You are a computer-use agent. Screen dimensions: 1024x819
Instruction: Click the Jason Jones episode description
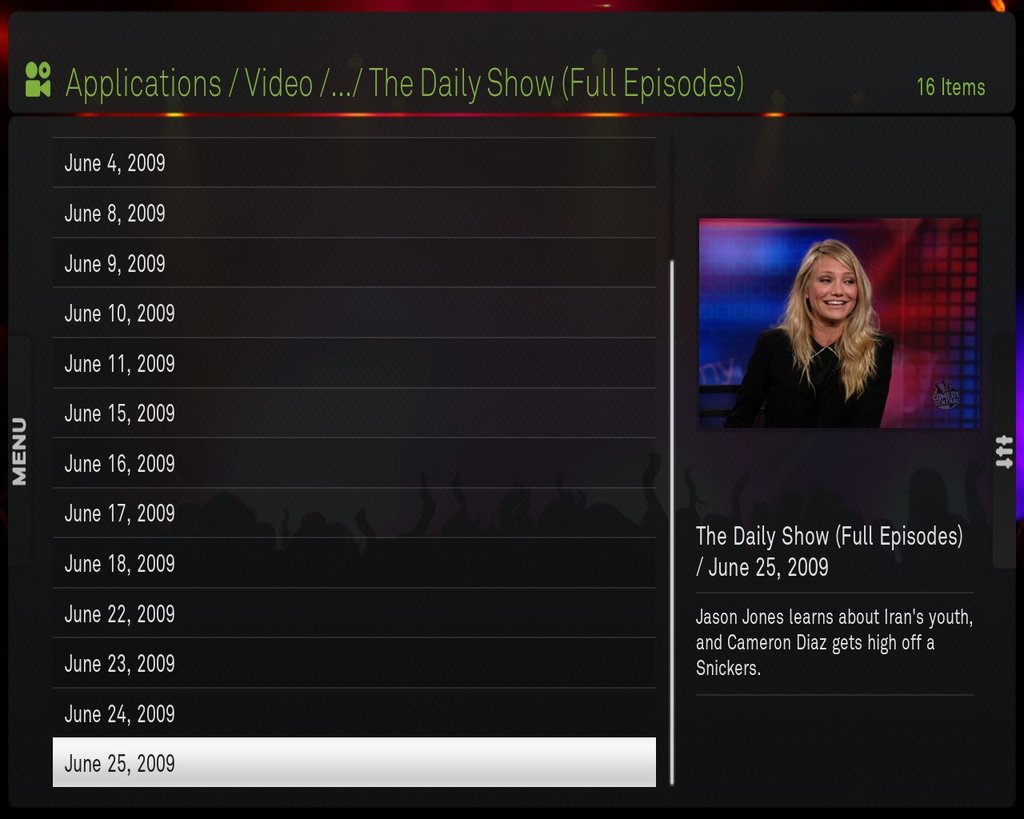(x=834, y=642)
